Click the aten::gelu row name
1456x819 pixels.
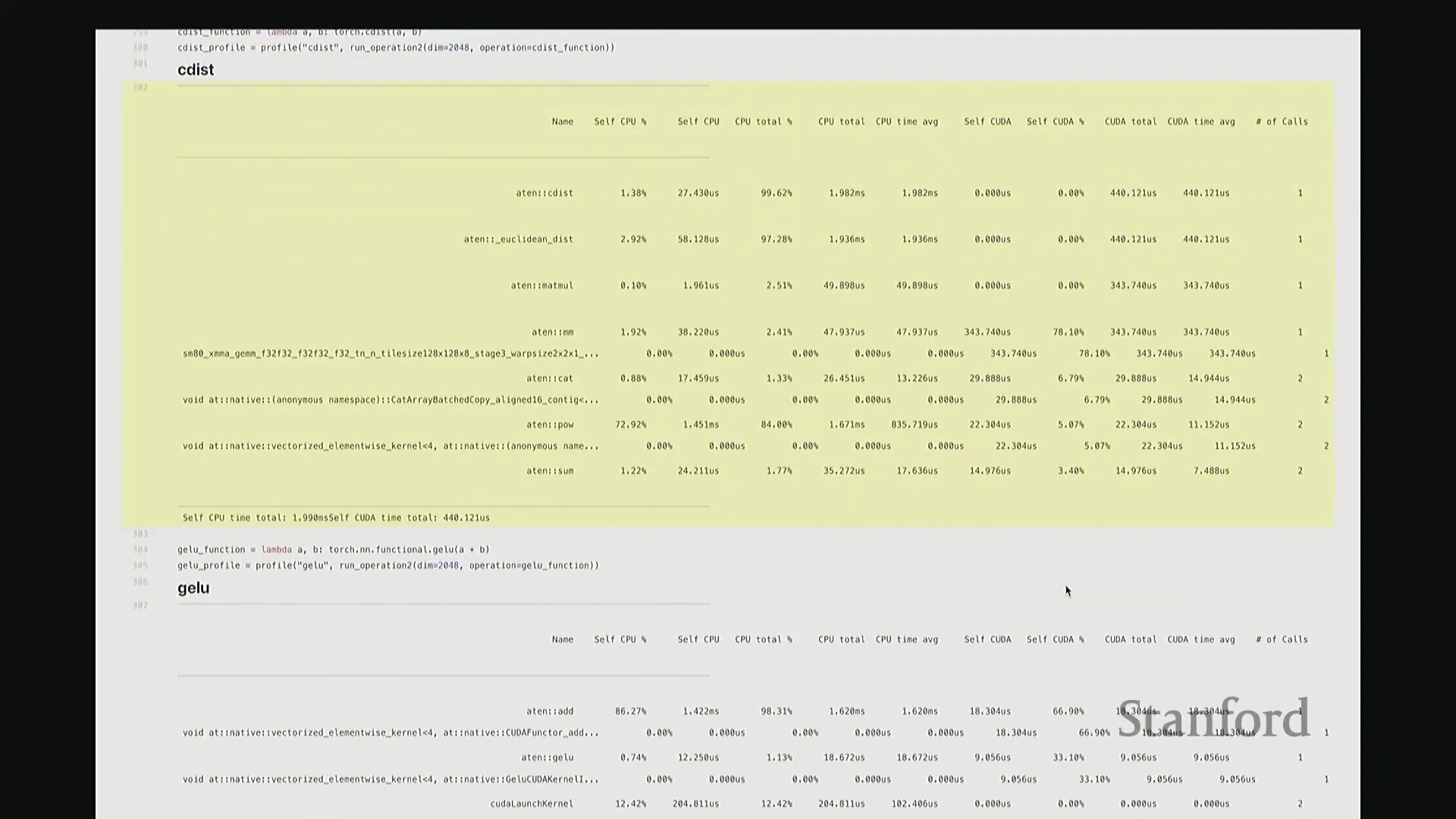548,758
